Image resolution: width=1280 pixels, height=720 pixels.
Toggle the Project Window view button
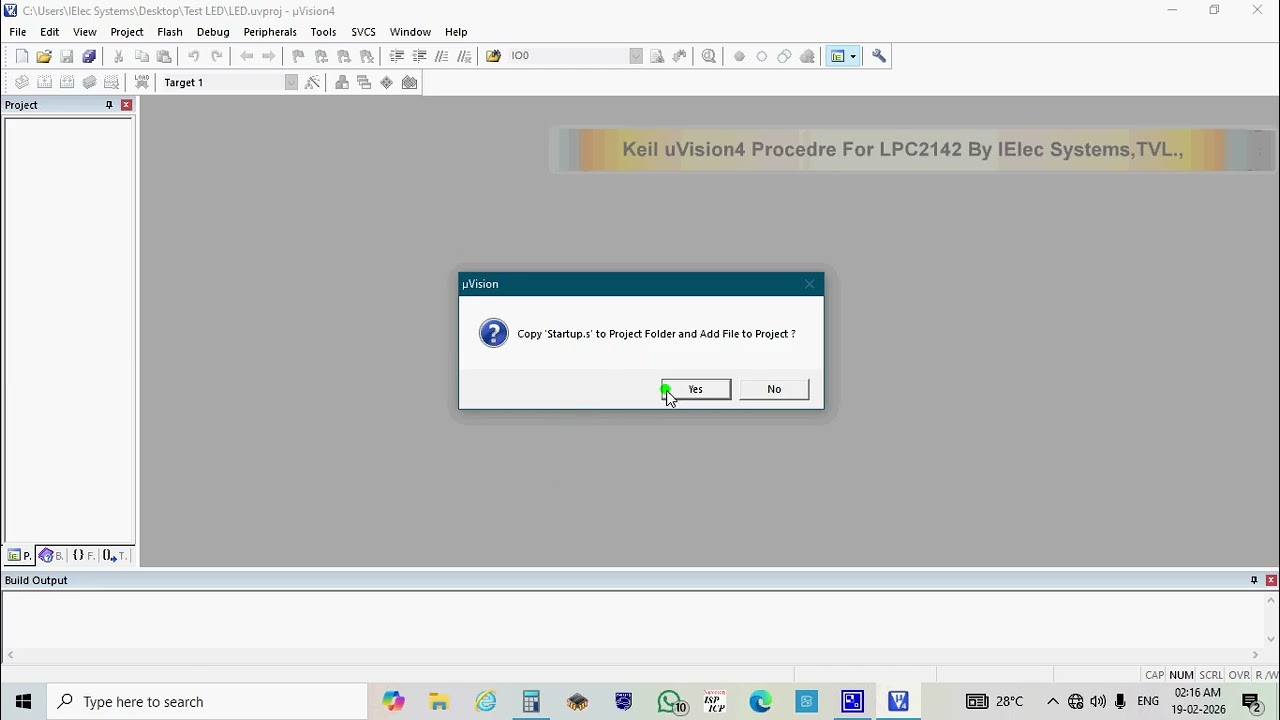[x=838, y=56]
